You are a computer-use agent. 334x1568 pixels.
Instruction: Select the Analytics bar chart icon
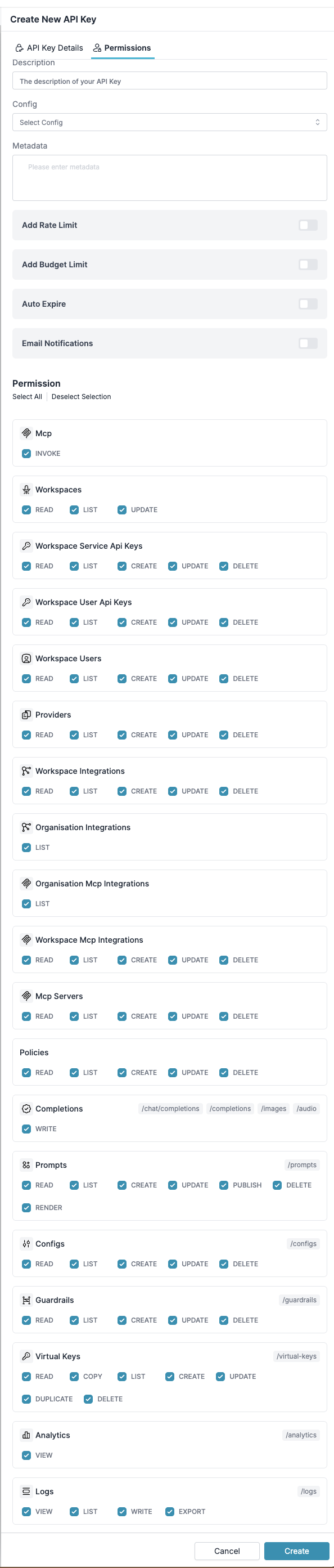(27, 1435)
